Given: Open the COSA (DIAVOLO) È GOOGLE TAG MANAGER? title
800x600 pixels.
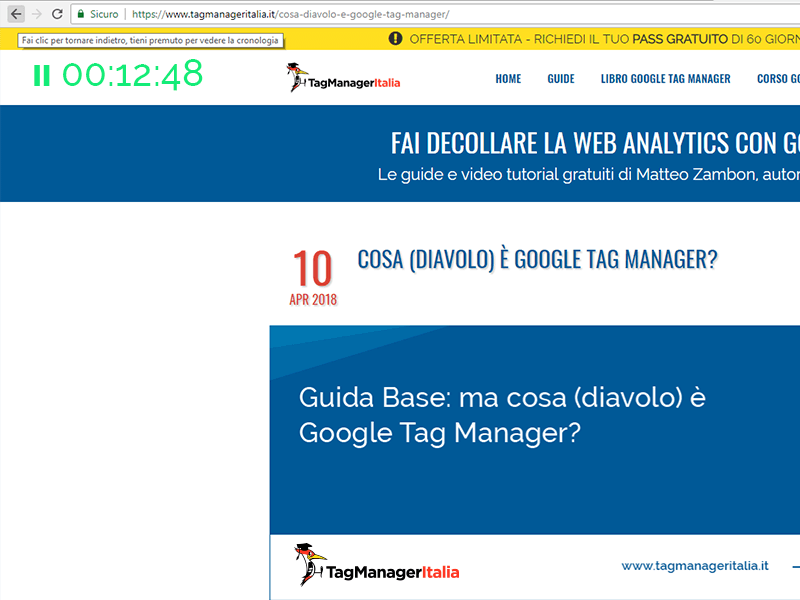Looking at the screenshot, I should coord(537,259).
